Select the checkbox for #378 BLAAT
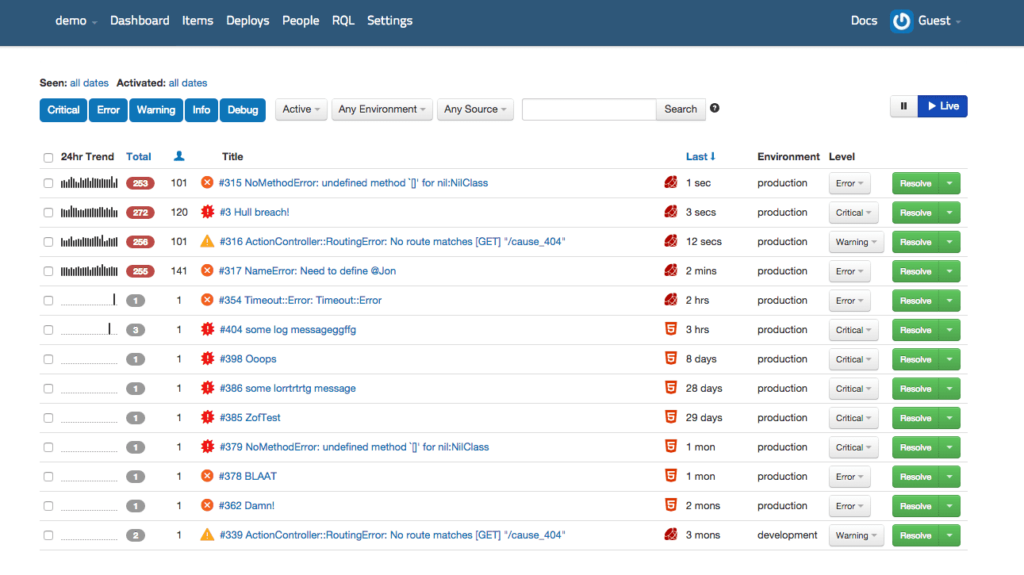This screenshot has width=1024, height=575. coord(48,476)
